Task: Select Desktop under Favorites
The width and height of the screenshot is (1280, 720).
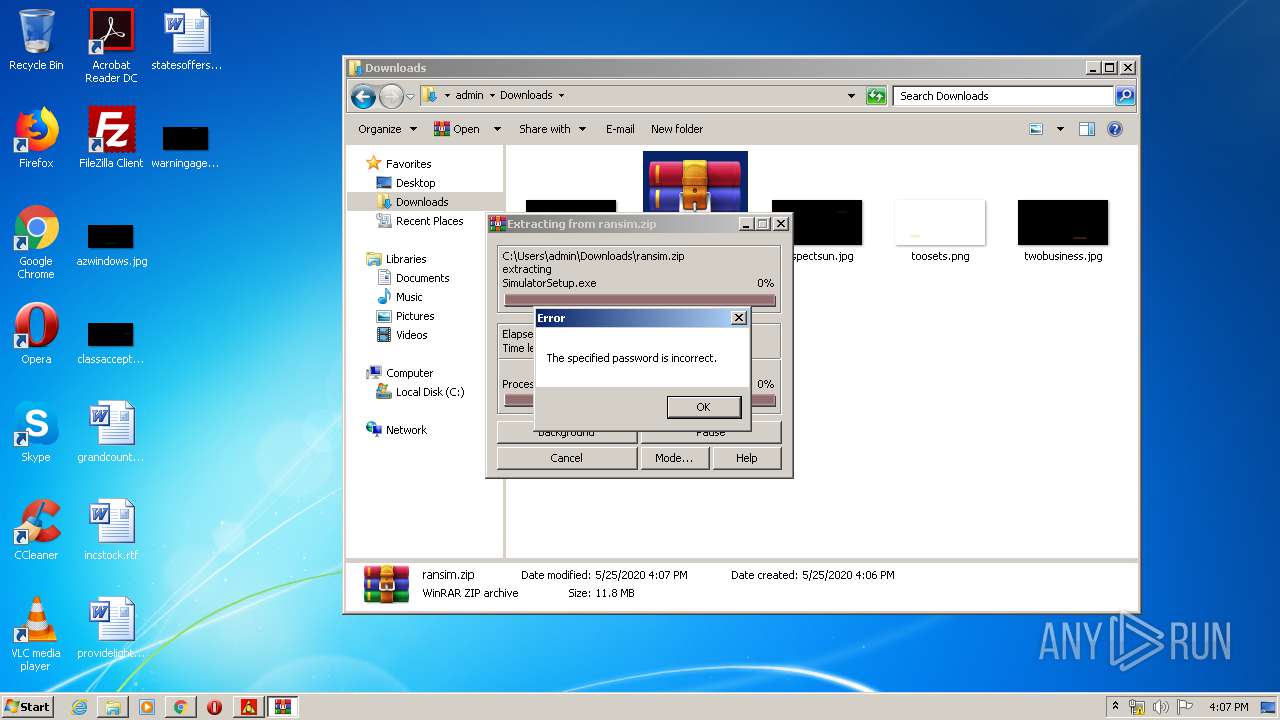Action: point(415,183)
